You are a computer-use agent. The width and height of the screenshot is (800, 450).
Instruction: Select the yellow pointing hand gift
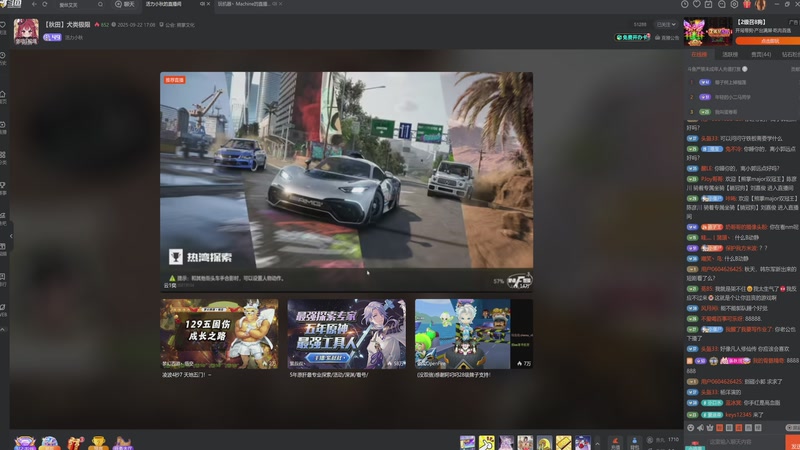pyautogui.click(x=487, y=442)
